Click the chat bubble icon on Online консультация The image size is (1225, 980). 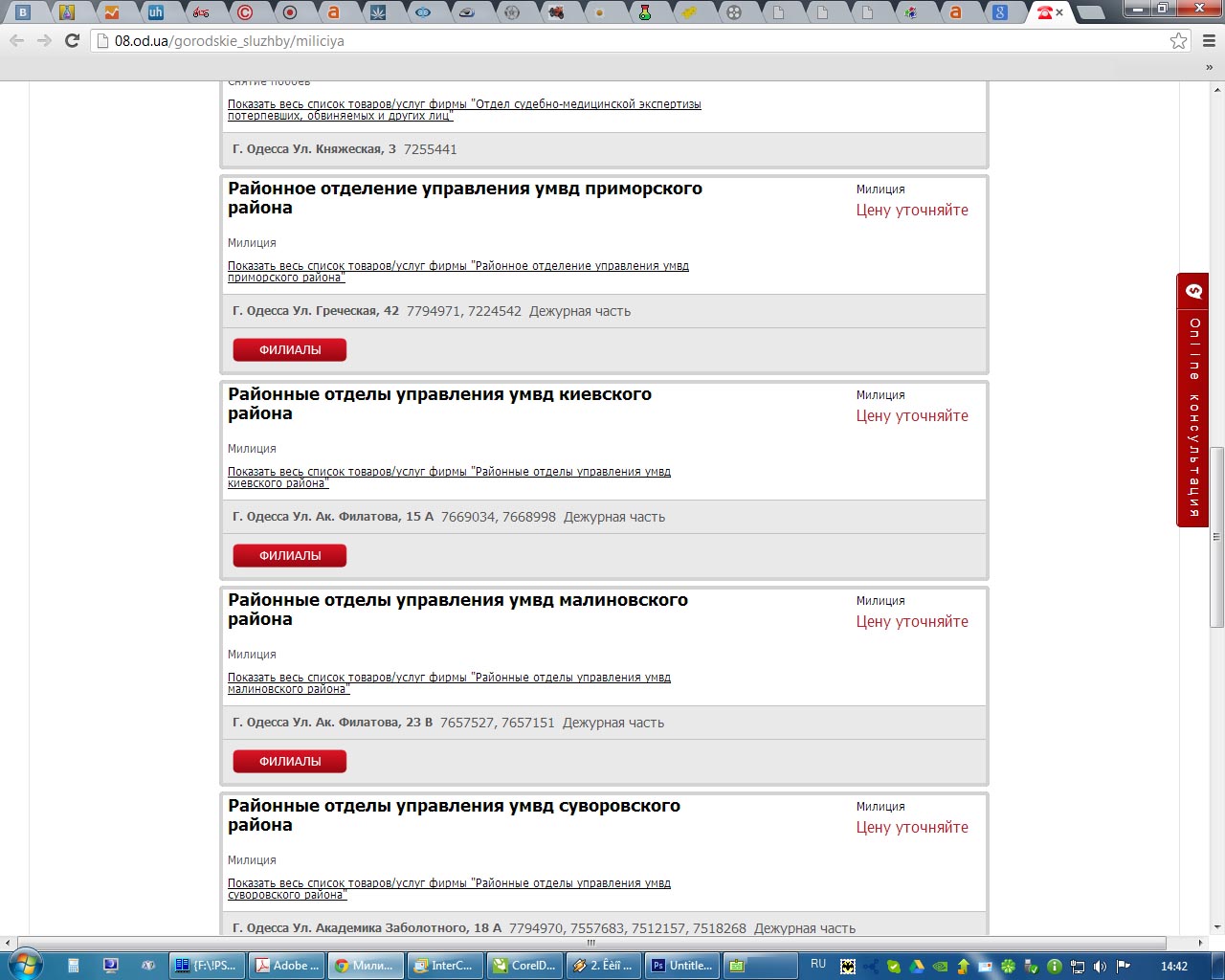1192,292
